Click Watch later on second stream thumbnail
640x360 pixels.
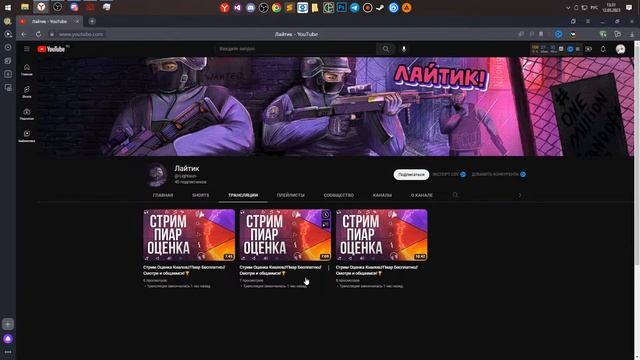pos(325,215)
